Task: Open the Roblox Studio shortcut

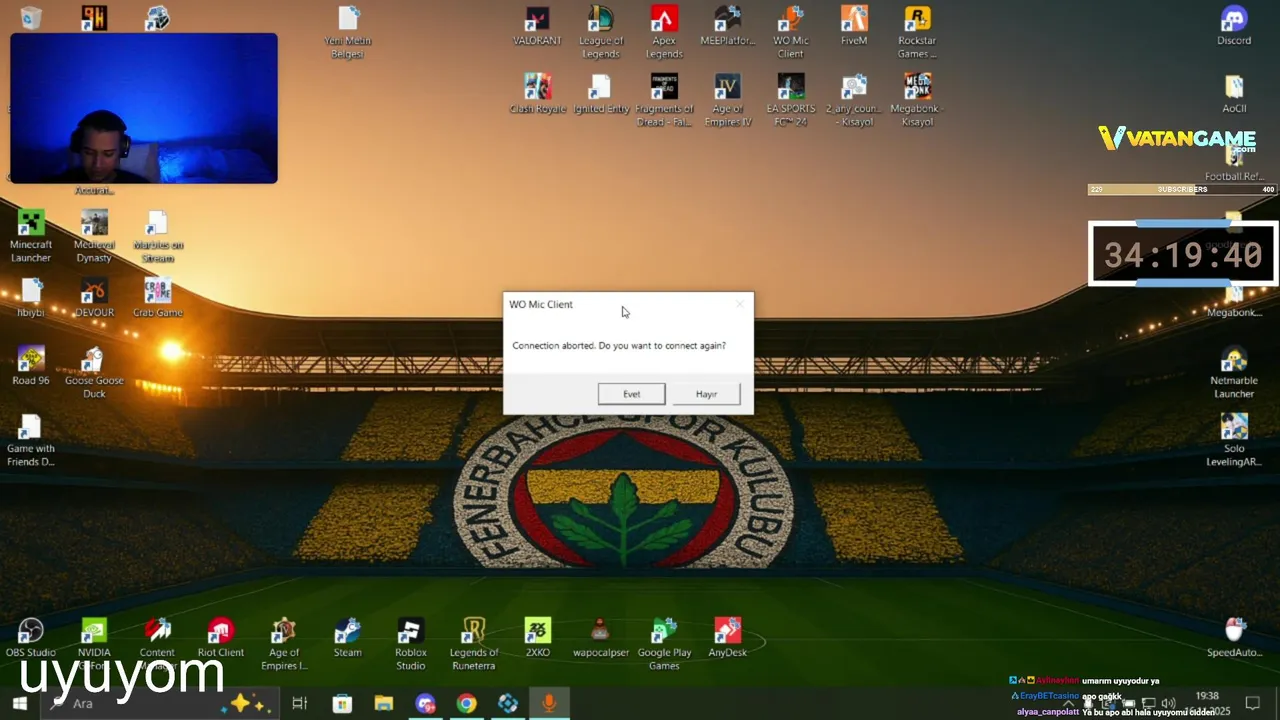Action: click(x=410, y=643)
